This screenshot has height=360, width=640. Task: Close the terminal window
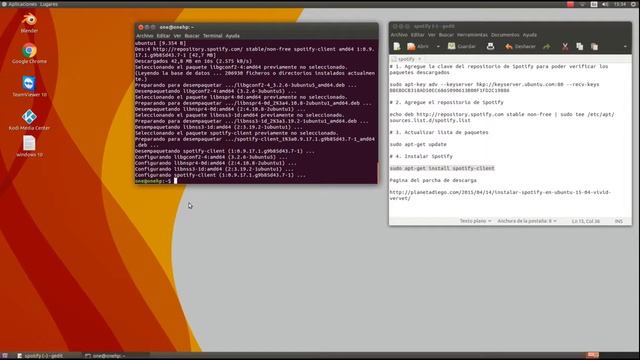click(x=141, y=27)
